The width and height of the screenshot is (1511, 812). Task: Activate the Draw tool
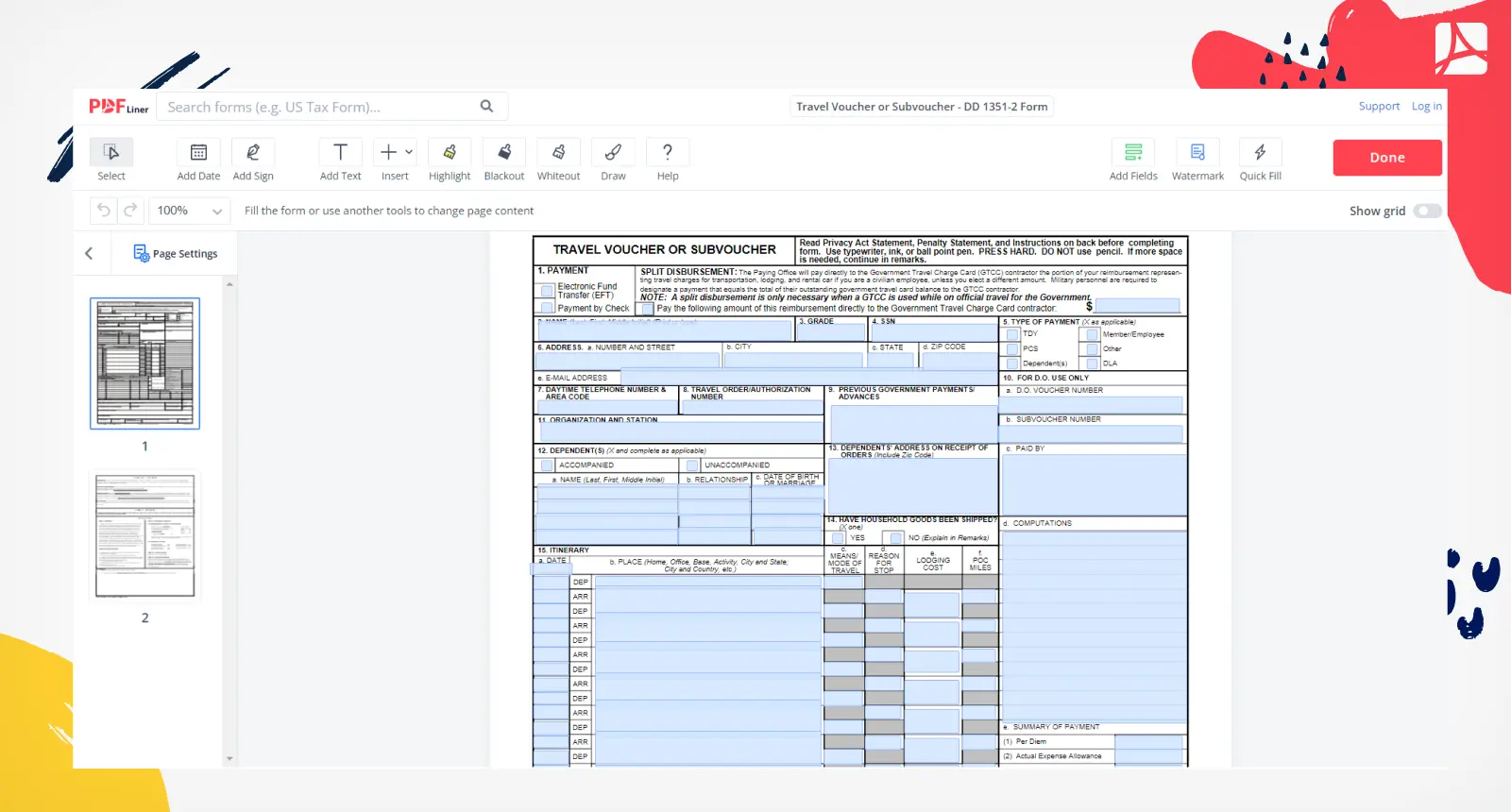point(613,153)
